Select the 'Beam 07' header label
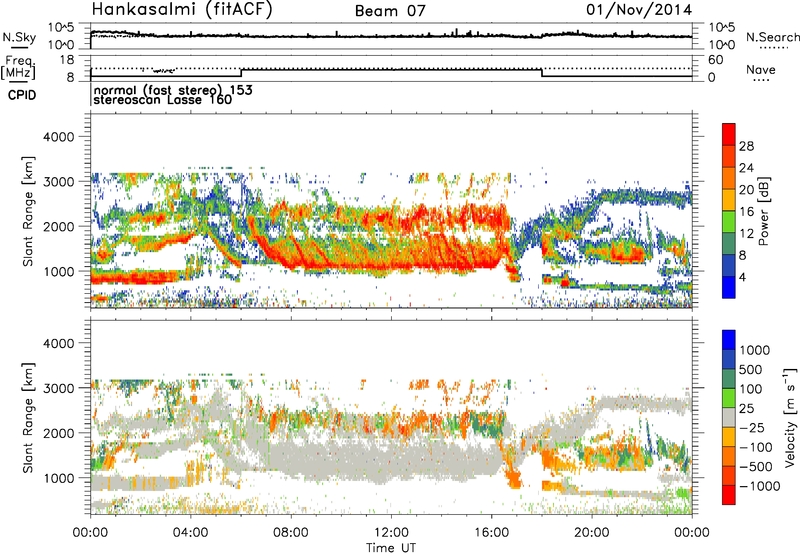The image size is (800, 554). pos(390,11)
